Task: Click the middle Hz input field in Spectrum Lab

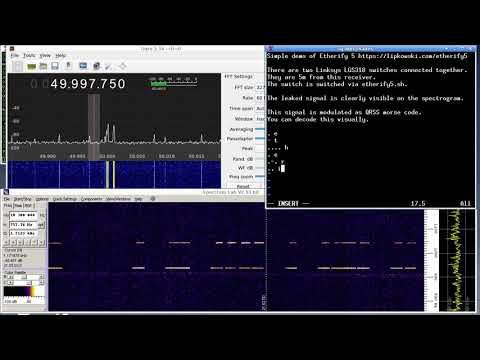Action: tap(23, 225)
